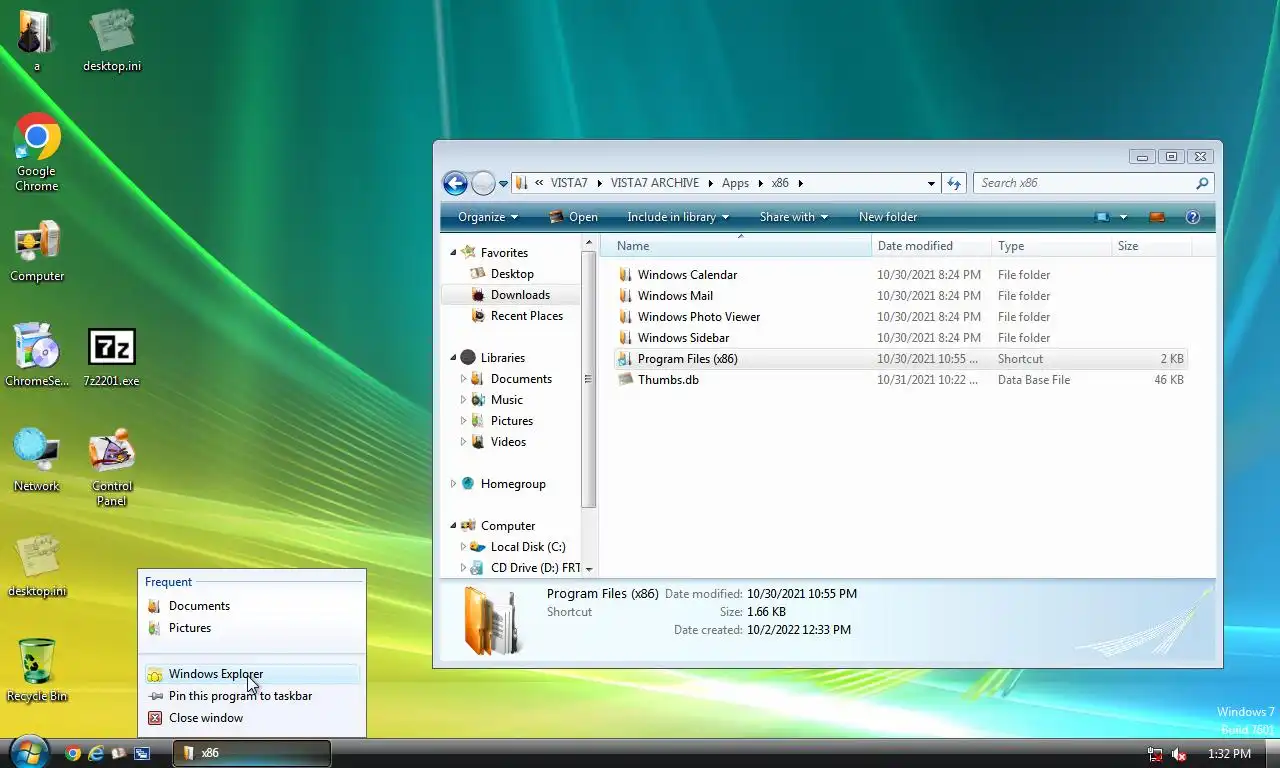
Task: Sort by the Type column header
Action: point(1052,246)
